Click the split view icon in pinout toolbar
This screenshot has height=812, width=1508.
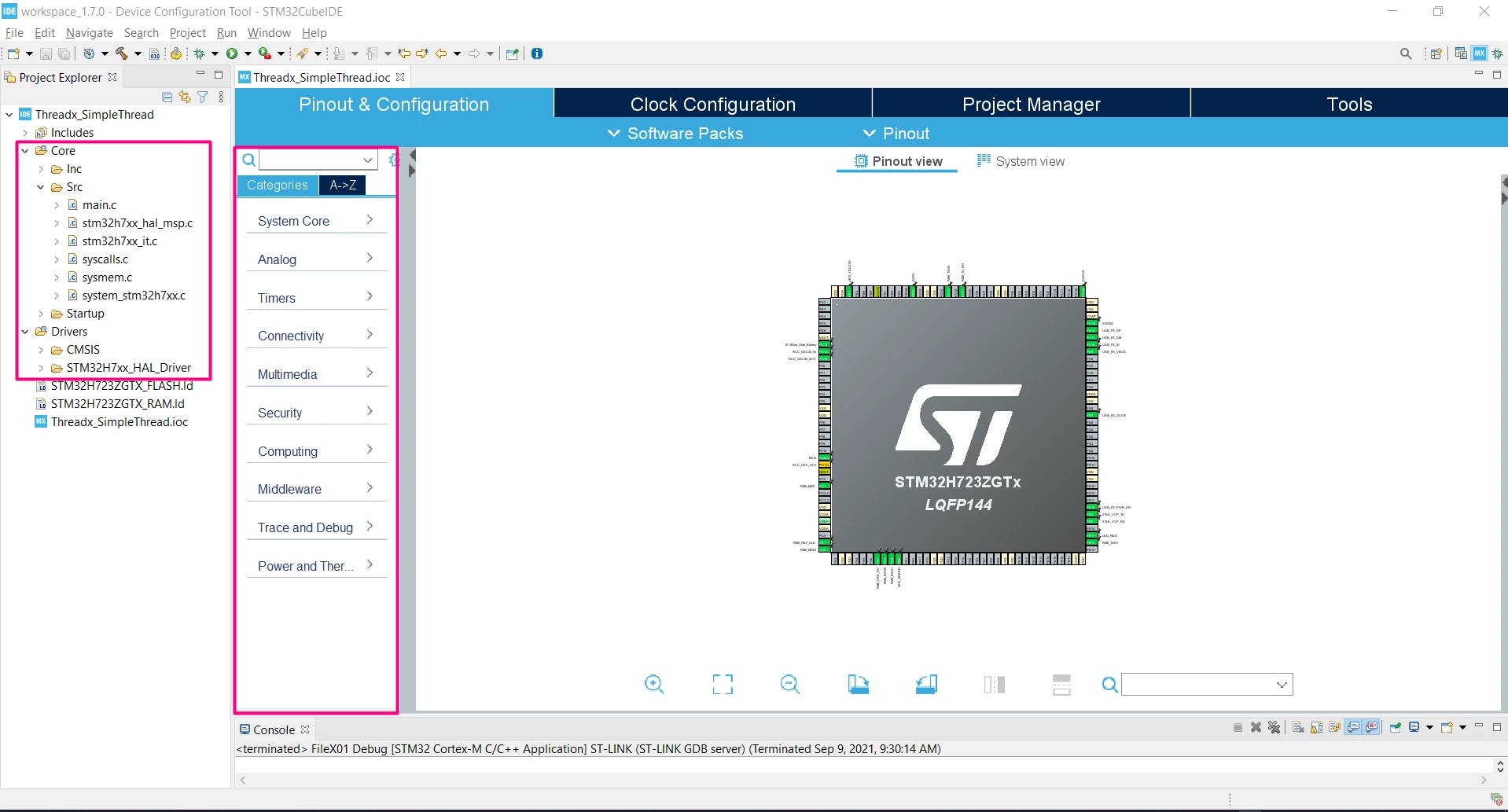[994, 684]
